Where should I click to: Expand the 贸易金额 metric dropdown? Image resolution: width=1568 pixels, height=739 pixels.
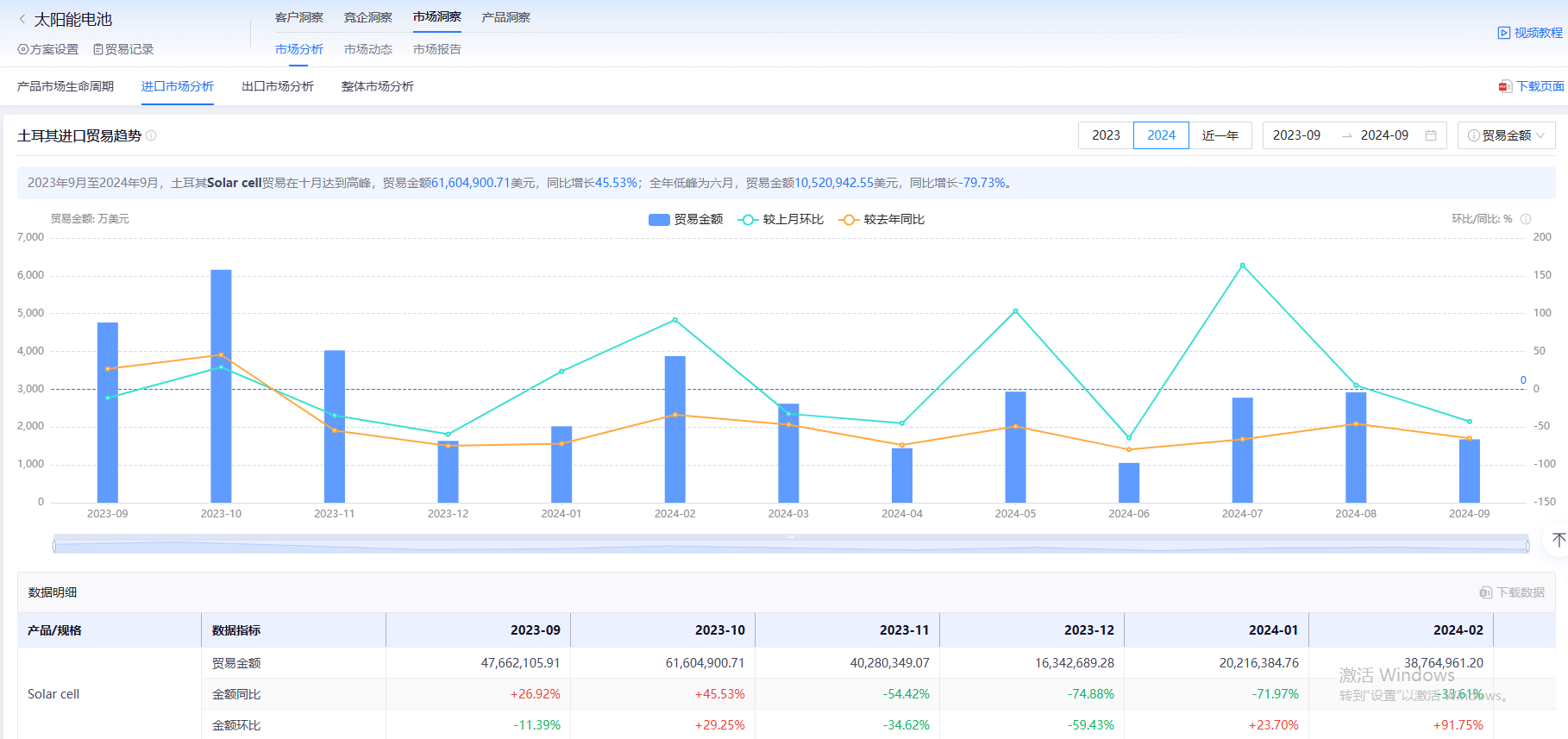click(x=1506, y=135)
